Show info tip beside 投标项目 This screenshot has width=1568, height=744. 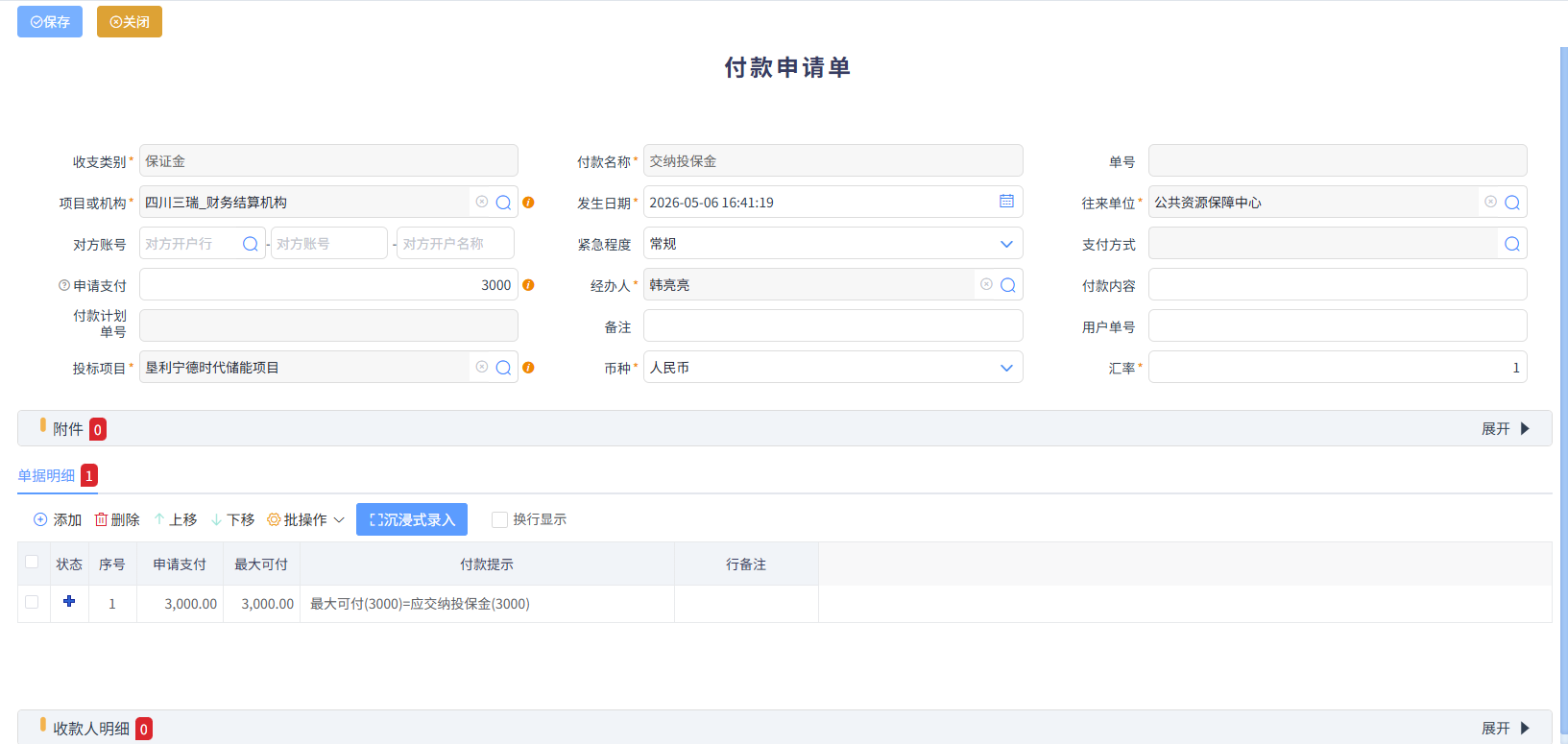click(528, 368)
